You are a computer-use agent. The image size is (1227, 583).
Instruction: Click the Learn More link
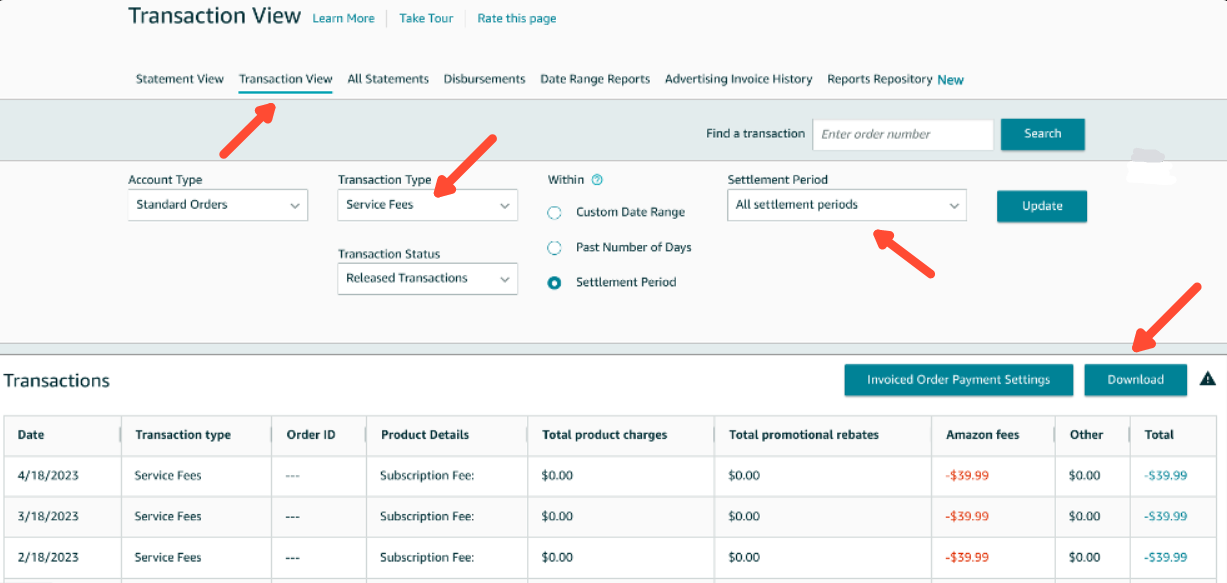pos(343,18)
